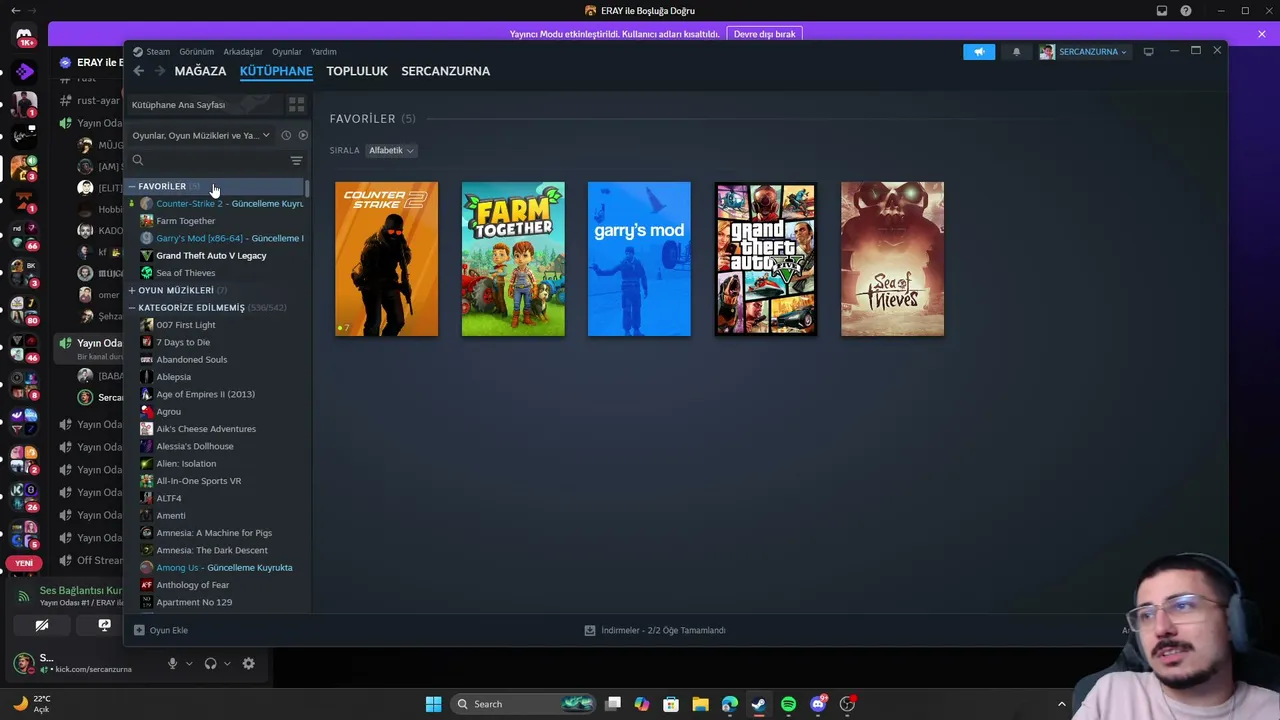
Task: Open advanced library filter options
Action: point(296,160)
